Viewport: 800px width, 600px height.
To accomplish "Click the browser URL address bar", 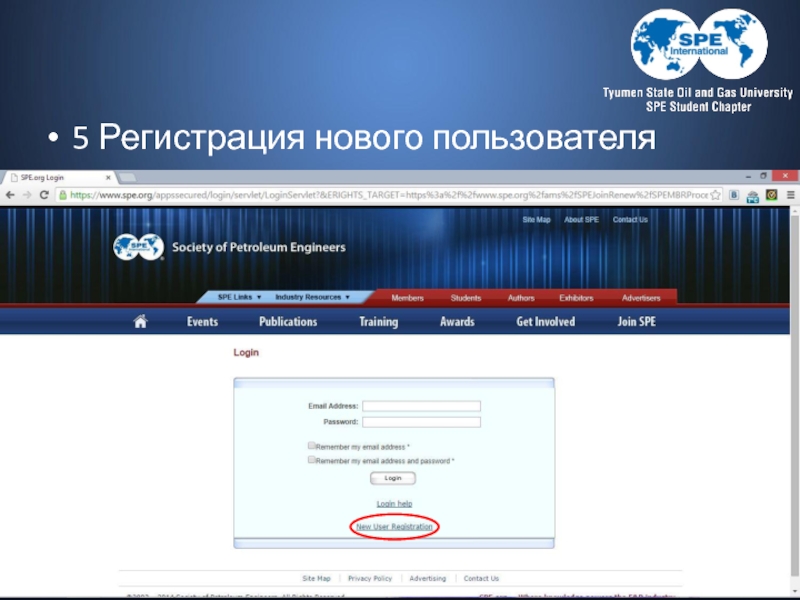I will click(x=388, y=195).
